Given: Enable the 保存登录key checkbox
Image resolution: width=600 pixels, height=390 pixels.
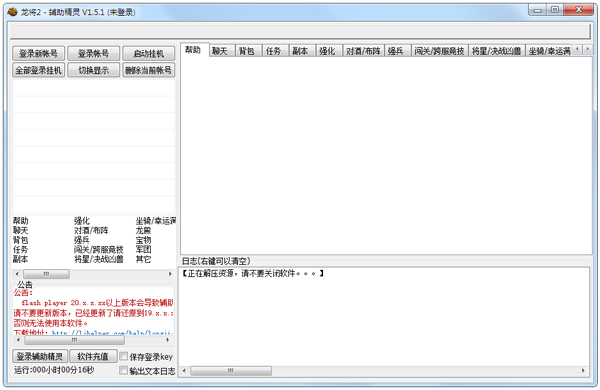Looking at the screenshot, I should pyautogui.click(x=123, y=356).
